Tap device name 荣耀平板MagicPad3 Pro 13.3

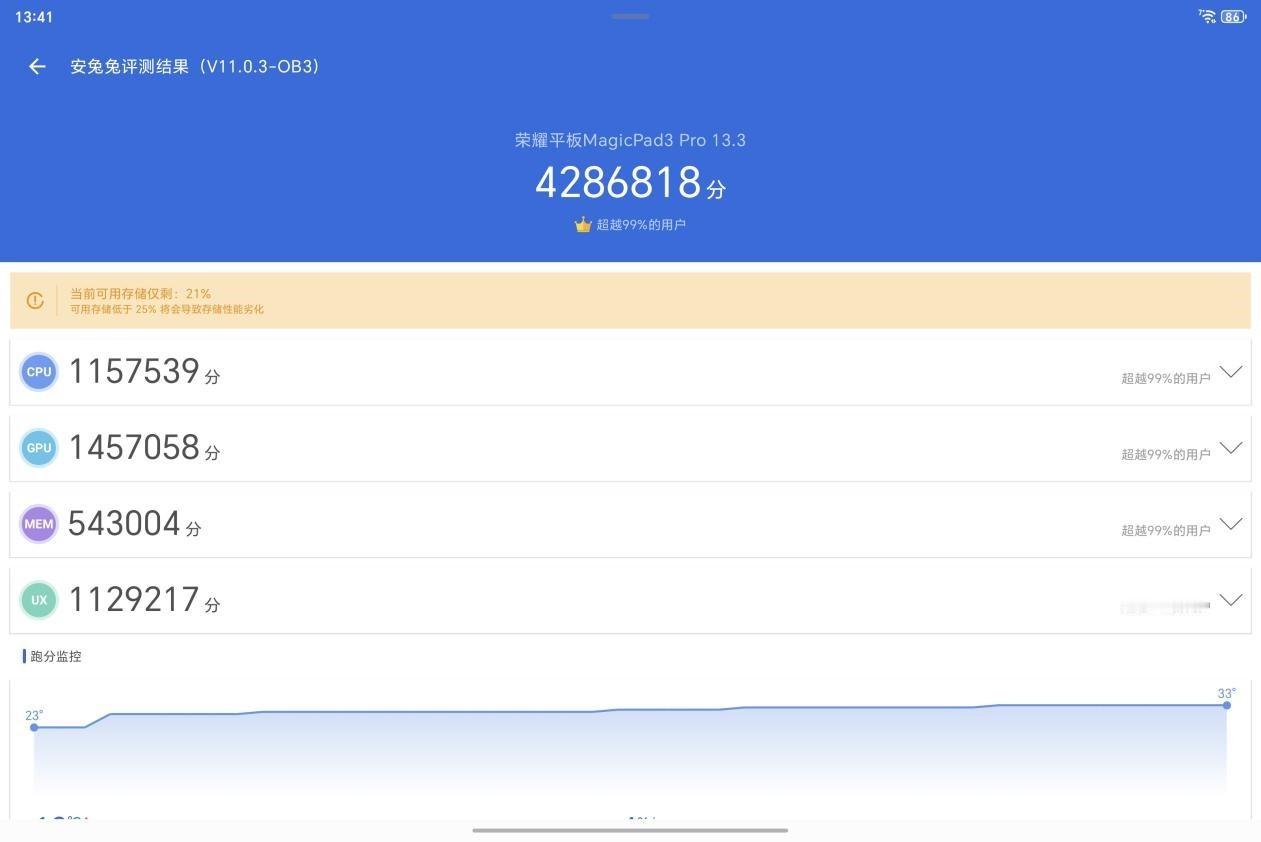(630, 140)
